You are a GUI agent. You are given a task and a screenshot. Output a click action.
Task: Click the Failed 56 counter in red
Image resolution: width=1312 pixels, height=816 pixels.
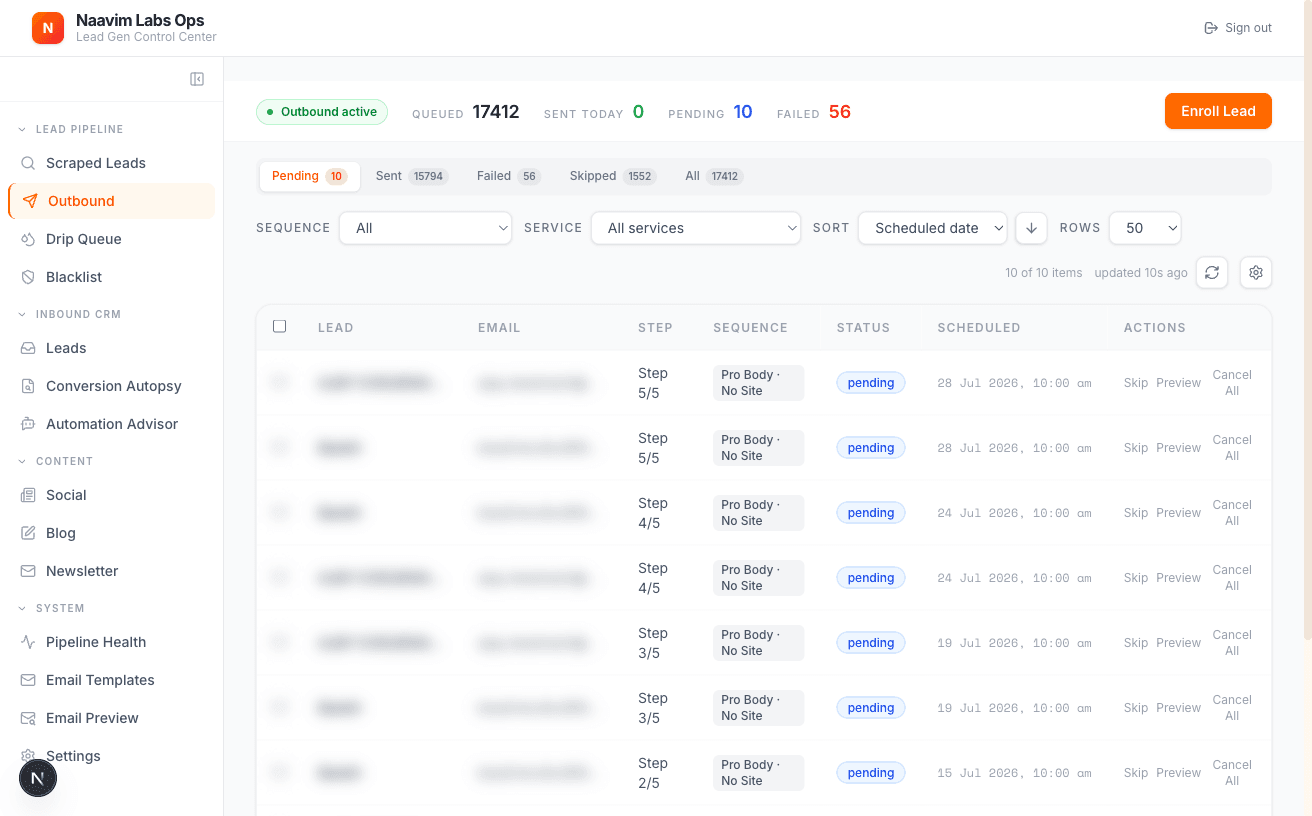click(x=814, y=112)
